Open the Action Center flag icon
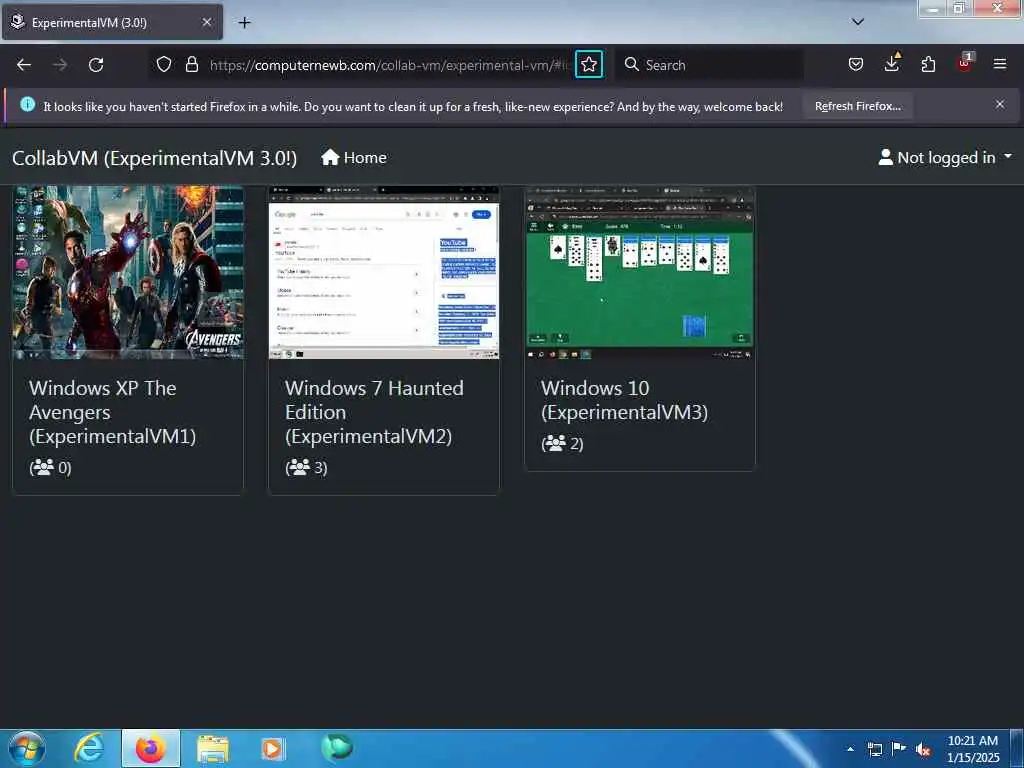The height and width of the screenshot is (768, 1024). click(899, 749)
